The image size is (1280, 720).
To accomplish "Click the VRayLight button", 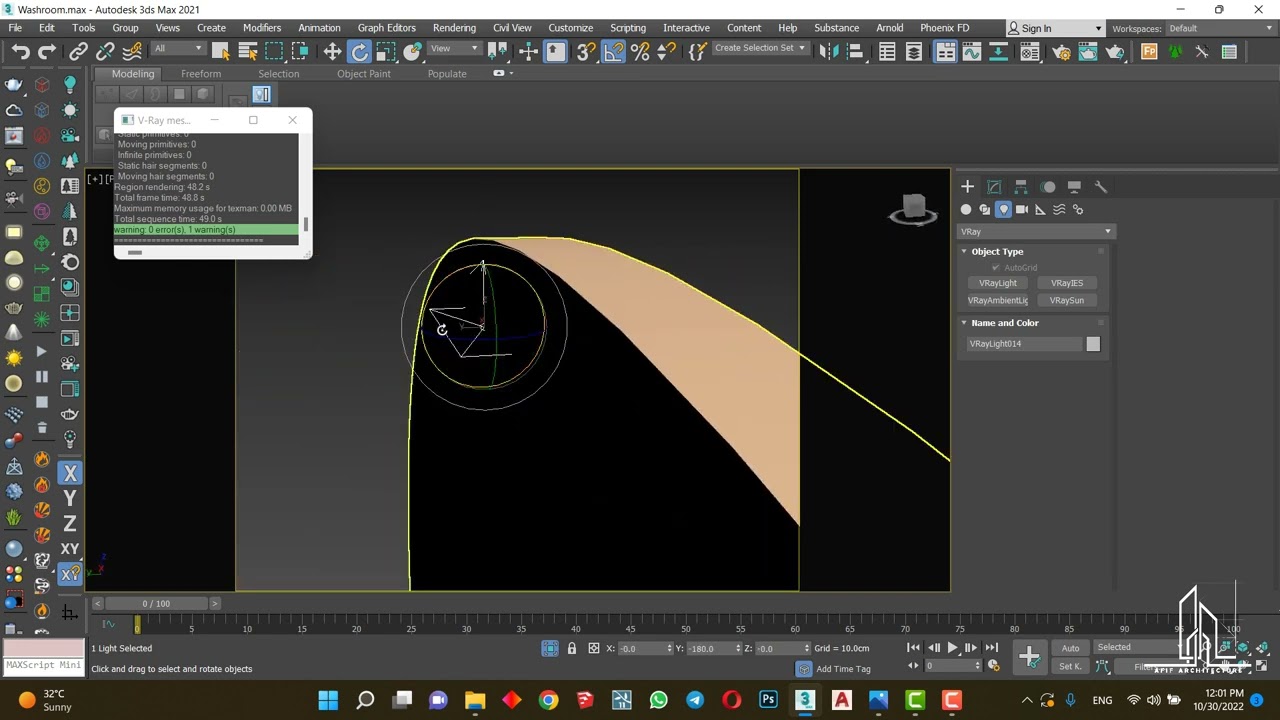I will (998, 283).
